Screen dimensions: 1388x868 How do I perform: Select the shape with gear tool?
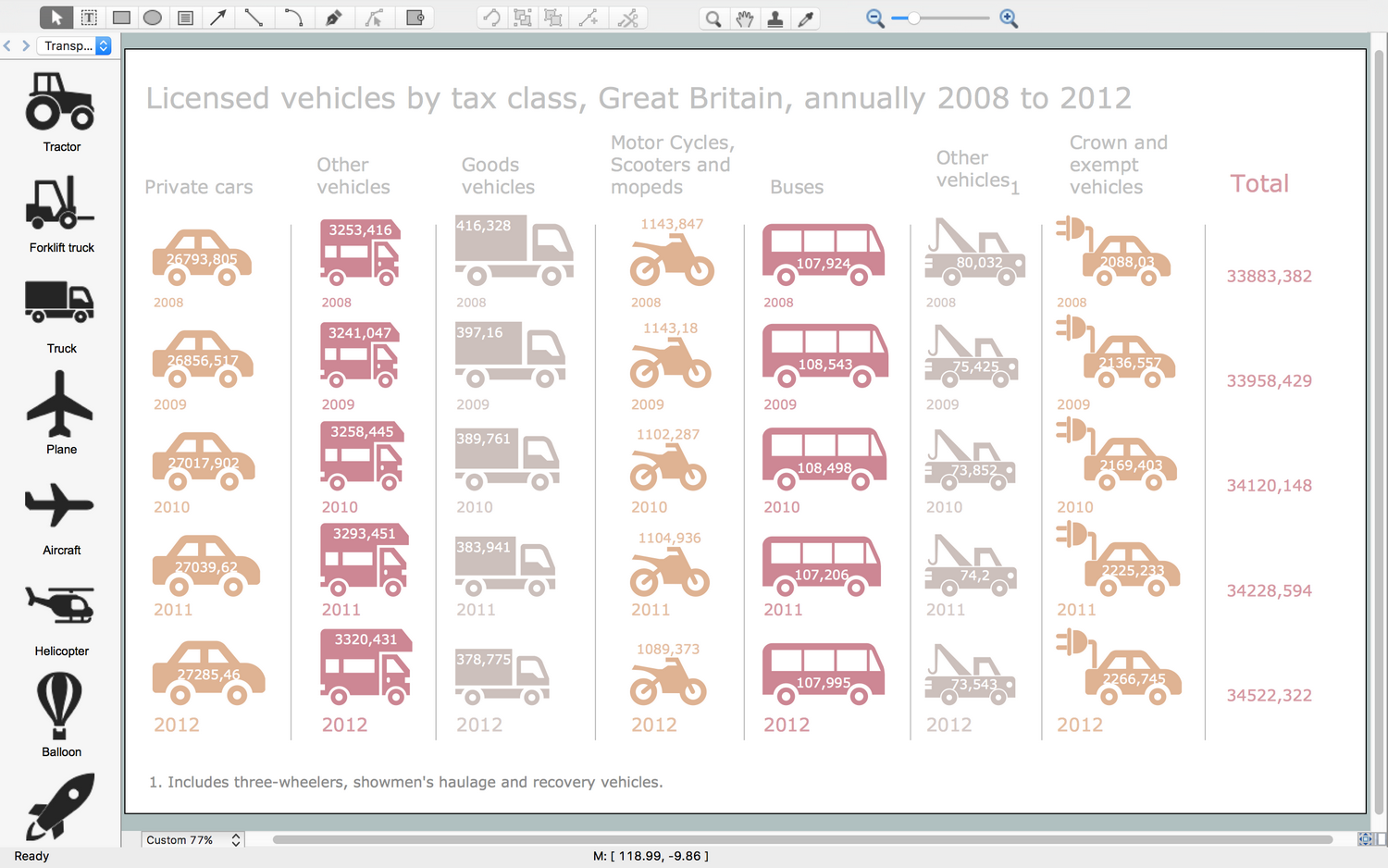pos(415,18)
